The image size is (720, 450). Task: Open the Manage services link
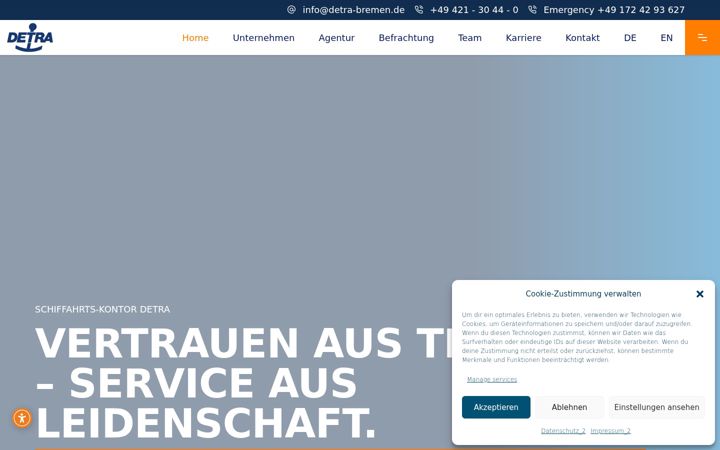point(492,379)
